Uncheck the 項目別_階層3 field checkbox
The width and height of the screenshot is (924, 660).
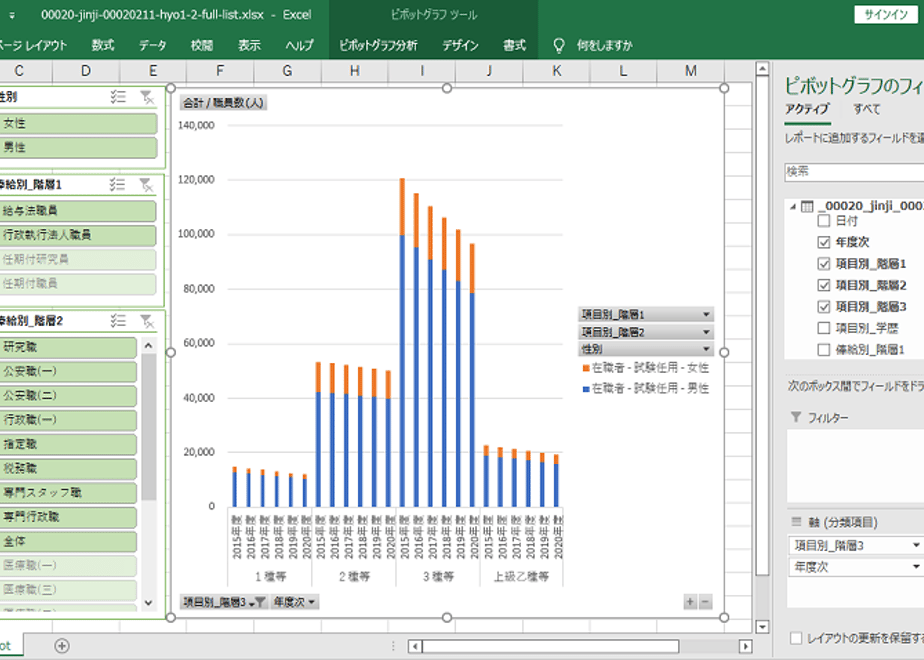[x=824, y=306]
